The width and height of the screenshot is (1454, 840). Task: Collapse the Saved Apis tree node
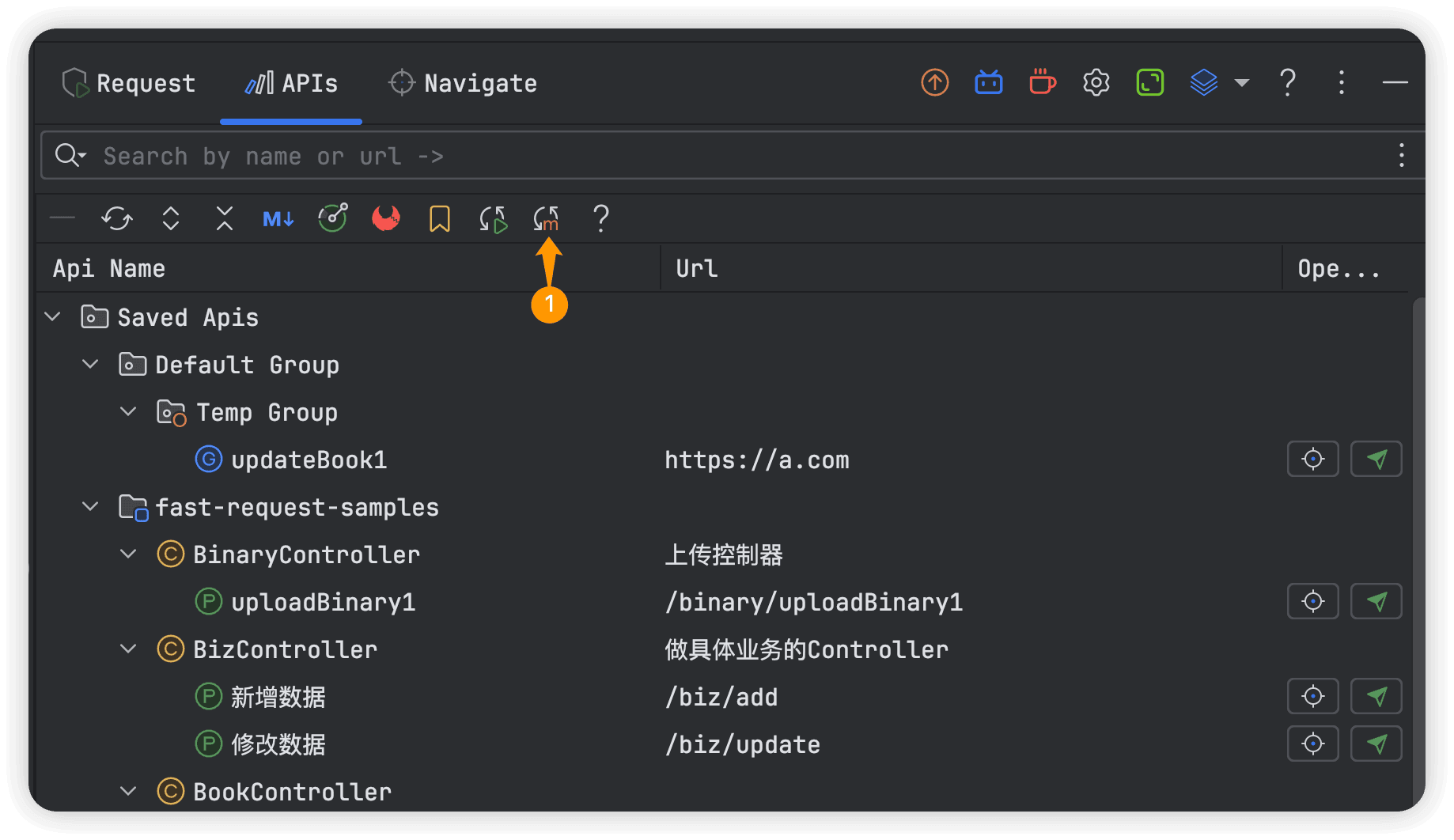tap(53, 317)
